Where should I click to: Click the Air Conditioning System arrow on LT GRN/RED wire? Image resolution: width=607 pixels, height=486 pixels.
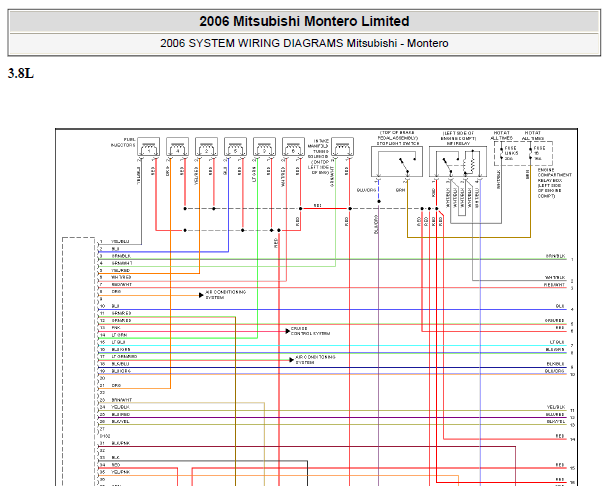coord(291,360)
